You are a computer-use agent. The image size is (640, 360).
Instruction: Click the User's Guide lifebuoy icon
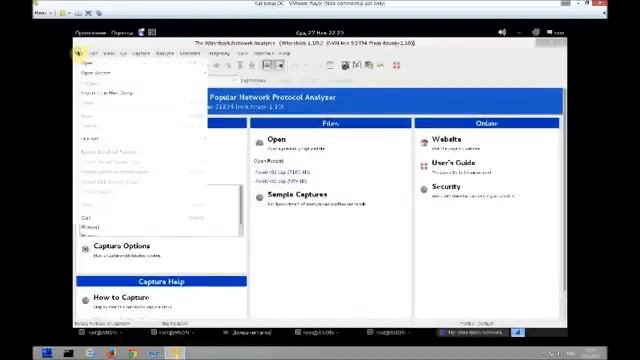(424, 166)
